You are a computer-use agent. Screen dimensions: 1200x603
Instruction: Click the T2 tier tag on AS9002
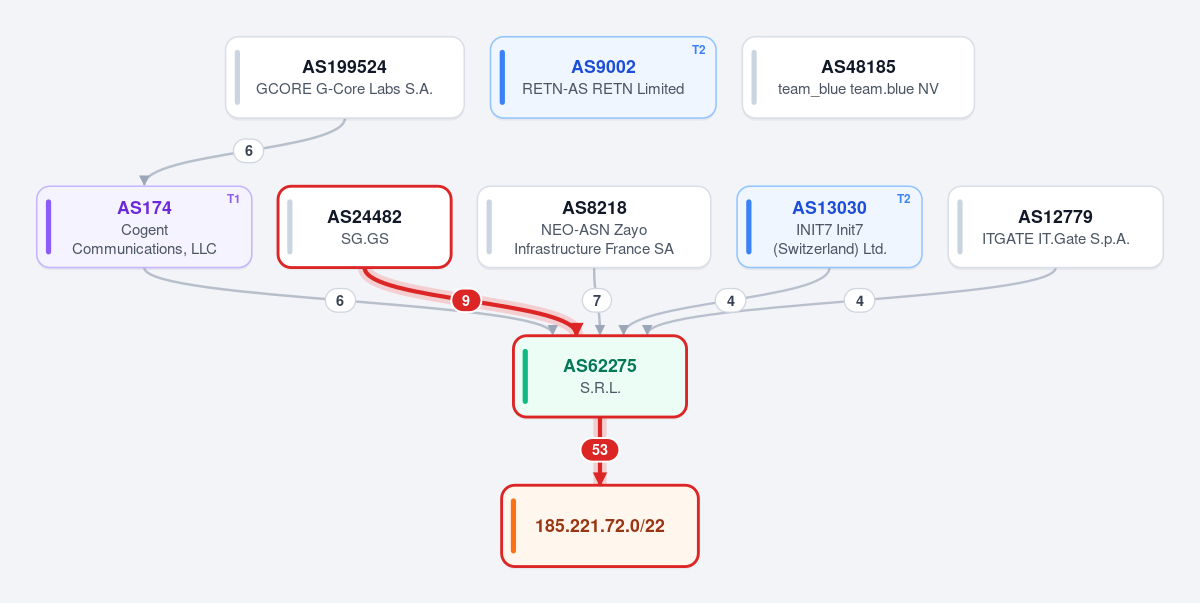tap(698, 50)
